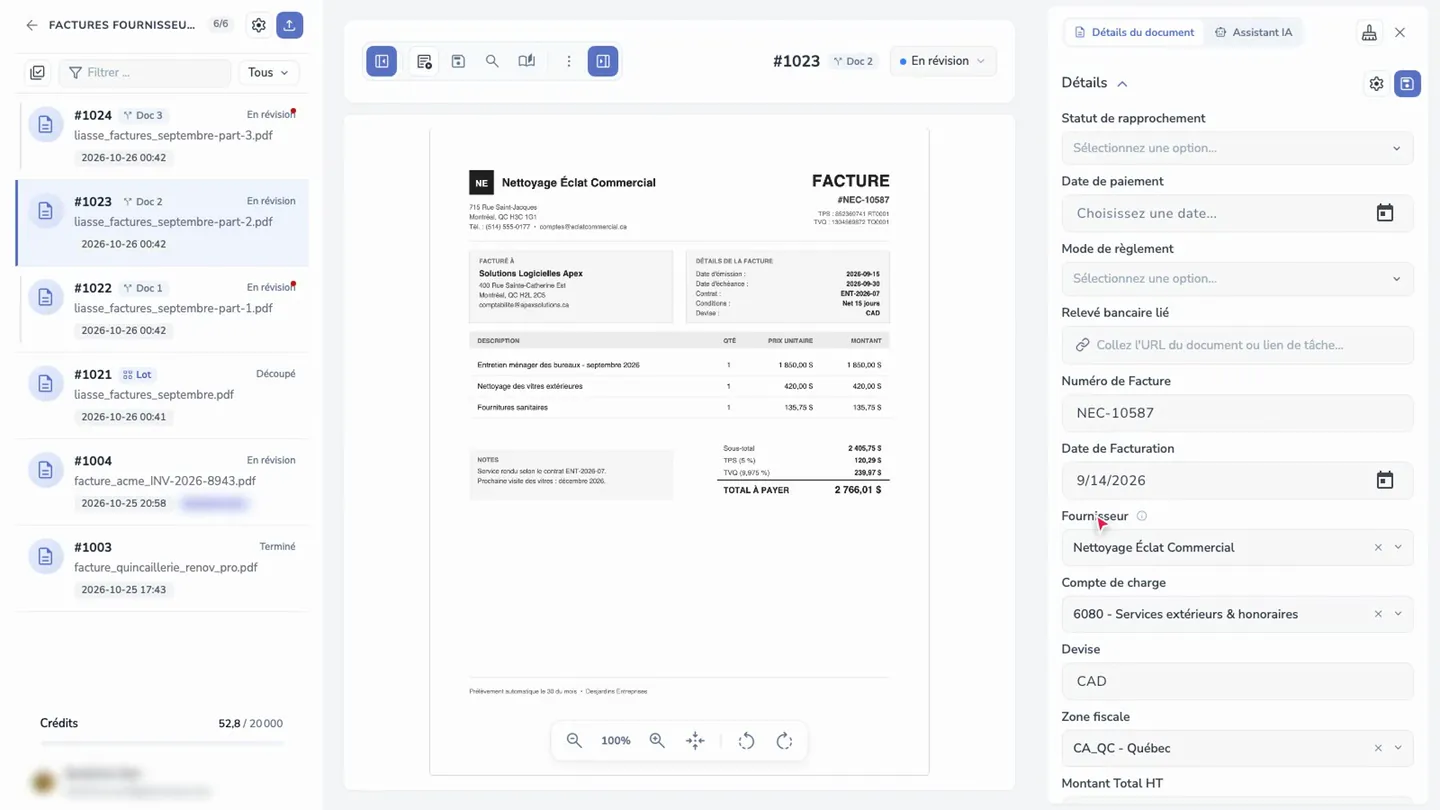Image resolution: width=1440 pixels, height=810 pixels.
Task: Click info icon next to Fournisseur
Action: point(1142,516)
